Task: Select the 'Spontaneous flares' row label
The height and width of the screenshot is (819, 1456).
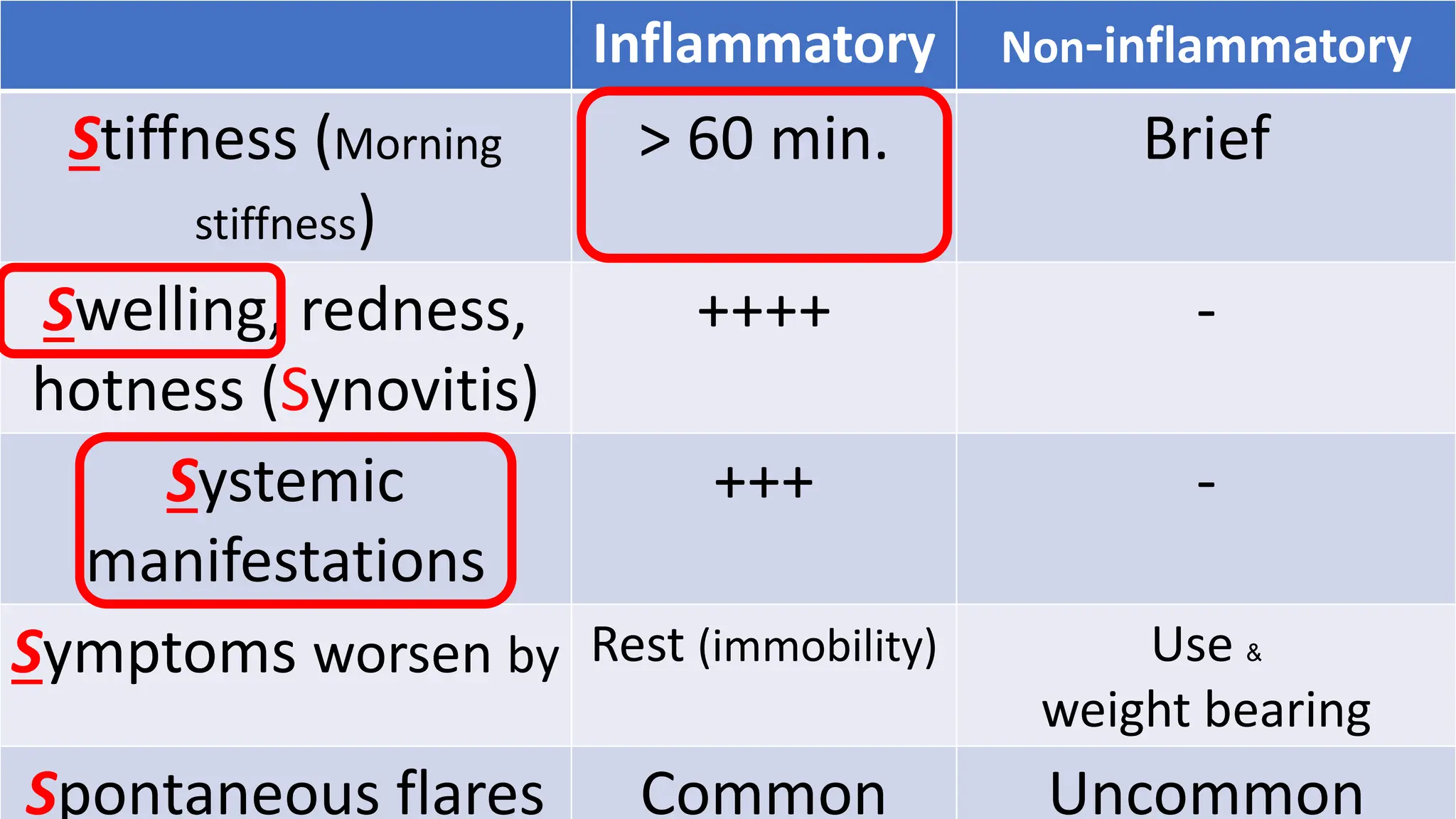Action: [285, 793]
